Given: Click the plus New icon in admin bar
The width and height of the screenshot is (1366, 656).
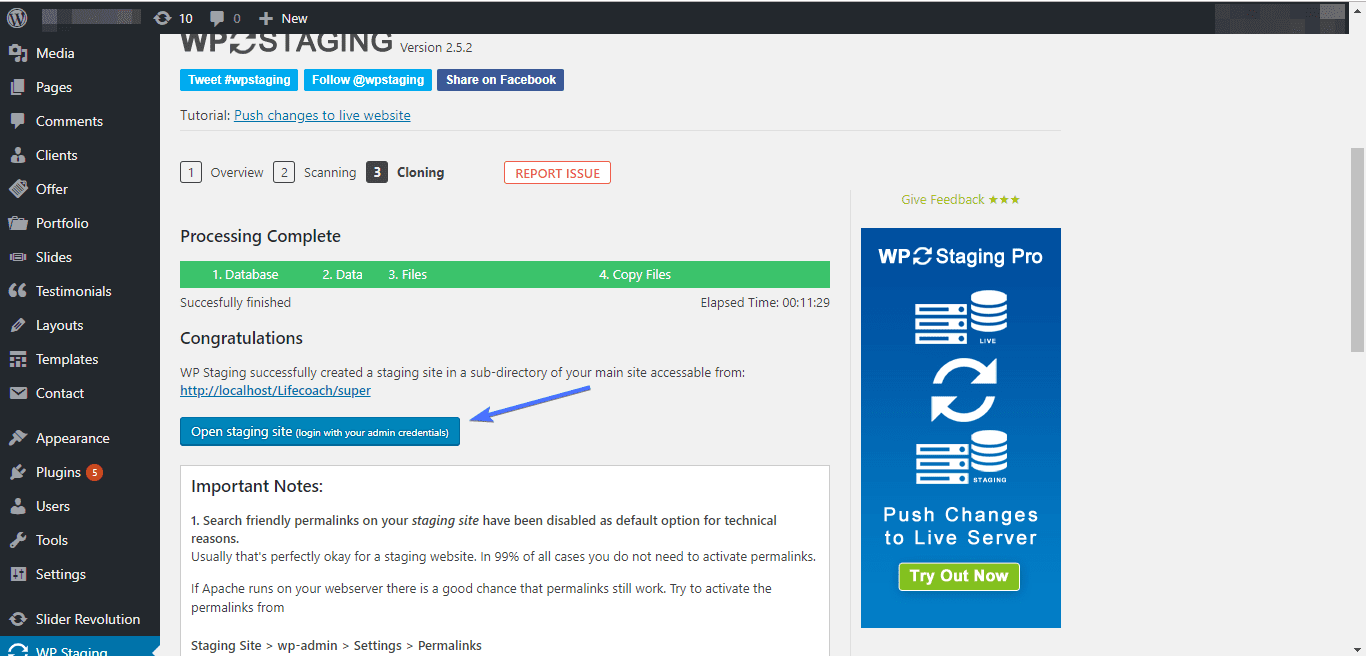Looking at the screenshot, I should click(x=283, y=18).
